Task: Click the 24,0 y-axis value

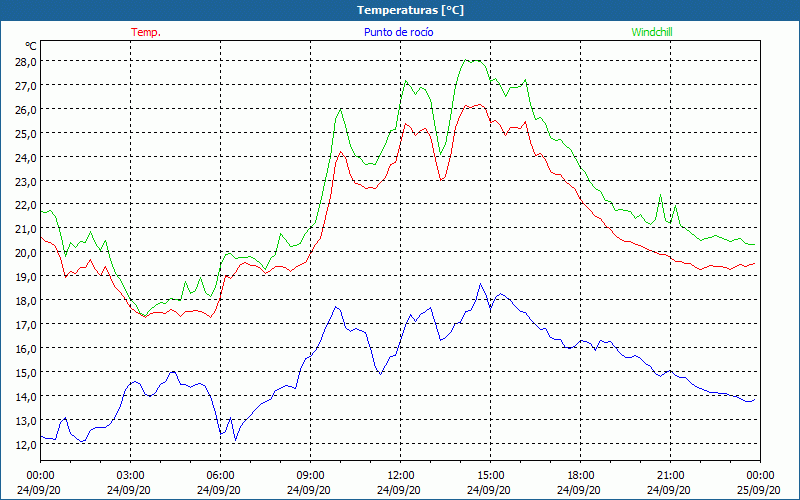Action: (x=26, y=158)
